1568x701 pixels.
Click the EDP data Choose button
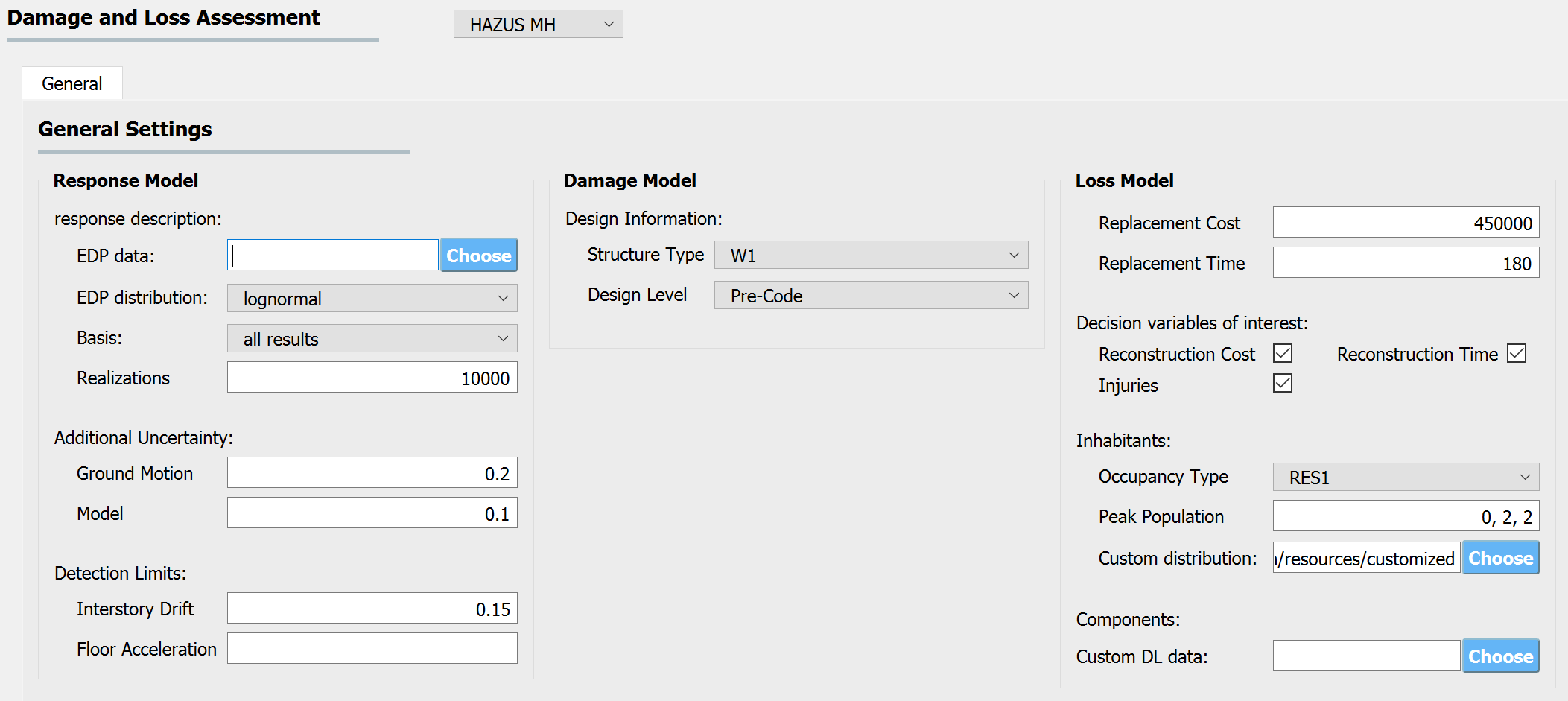479,256
